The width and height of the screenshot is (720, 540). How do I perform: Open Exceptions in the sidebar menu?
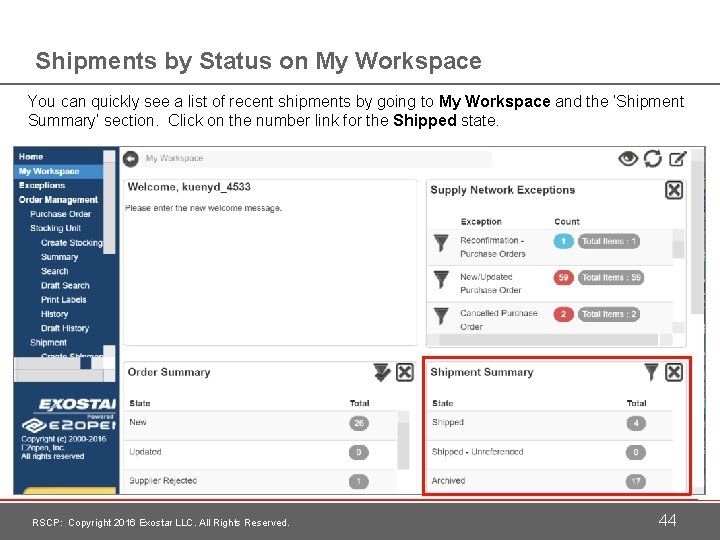(x=42, y=185)
